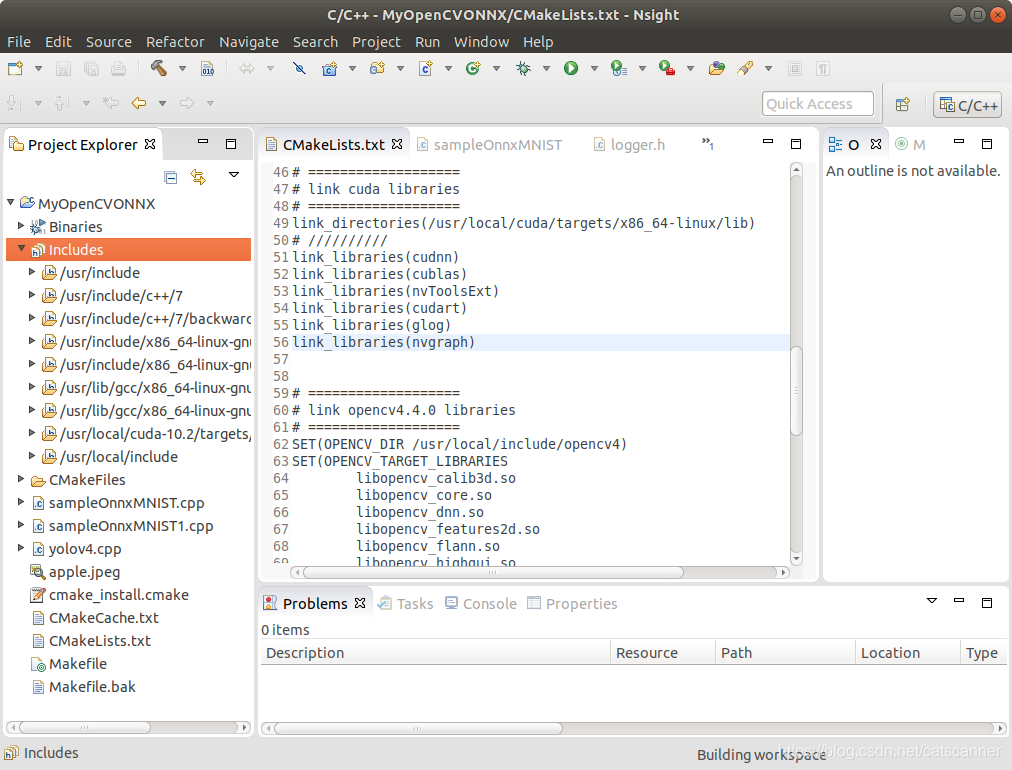Click the binary 010 file icon
Screen dimensions: 1012x770
(x=207, y=68)
